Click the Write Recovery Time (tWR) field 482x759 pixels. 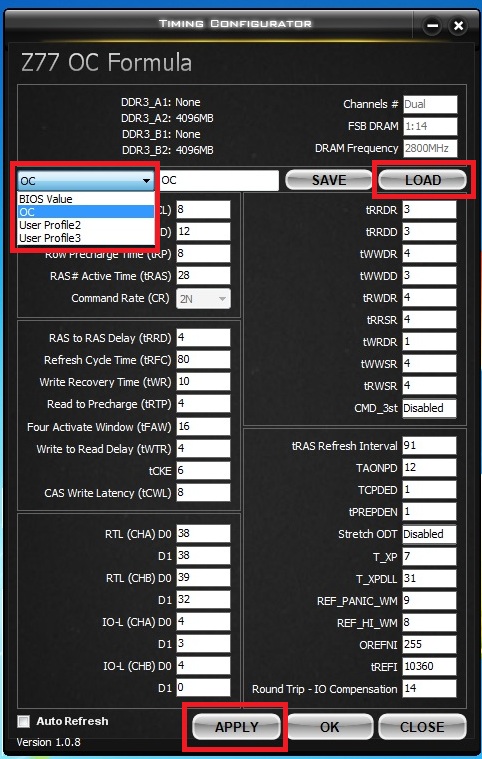(203, 381)
